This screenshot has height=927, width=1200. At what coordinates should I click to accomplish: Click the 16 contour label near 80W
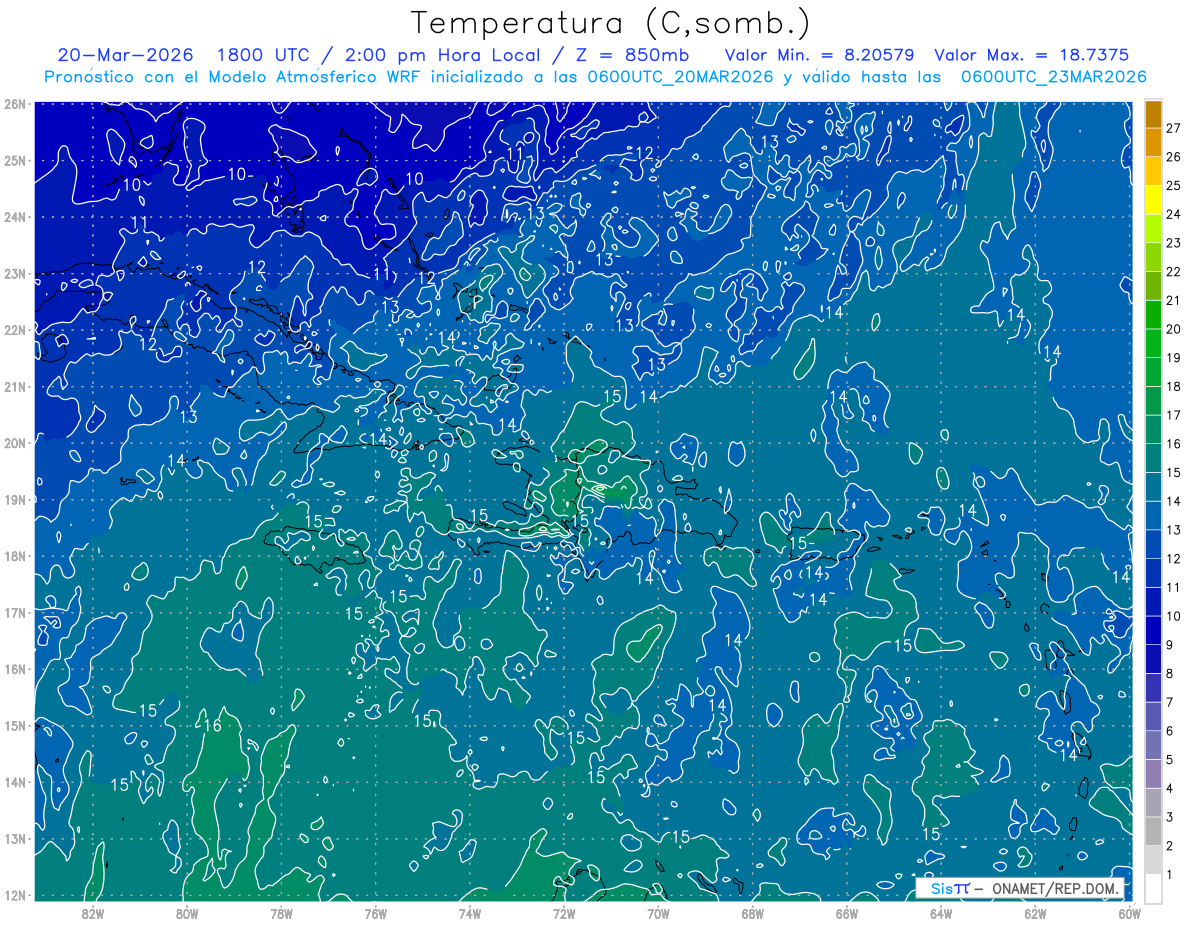click(212, 726)
